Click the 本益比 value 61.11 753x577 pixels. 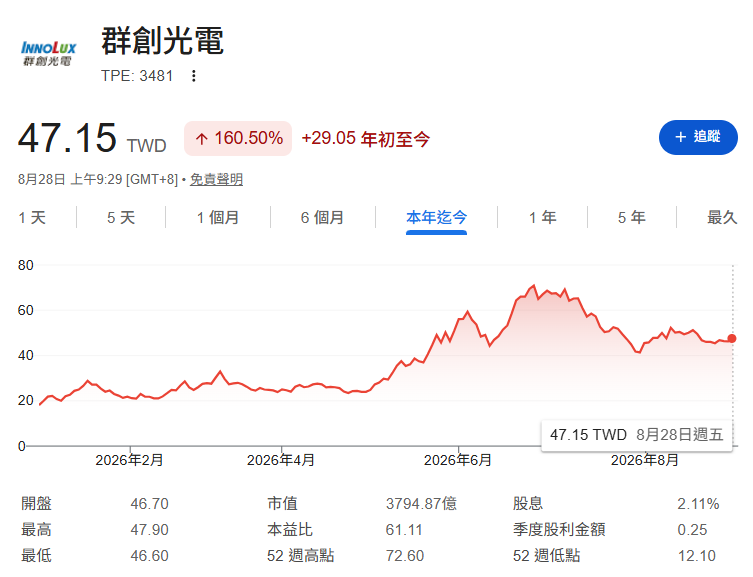click(x=404, y=529)
